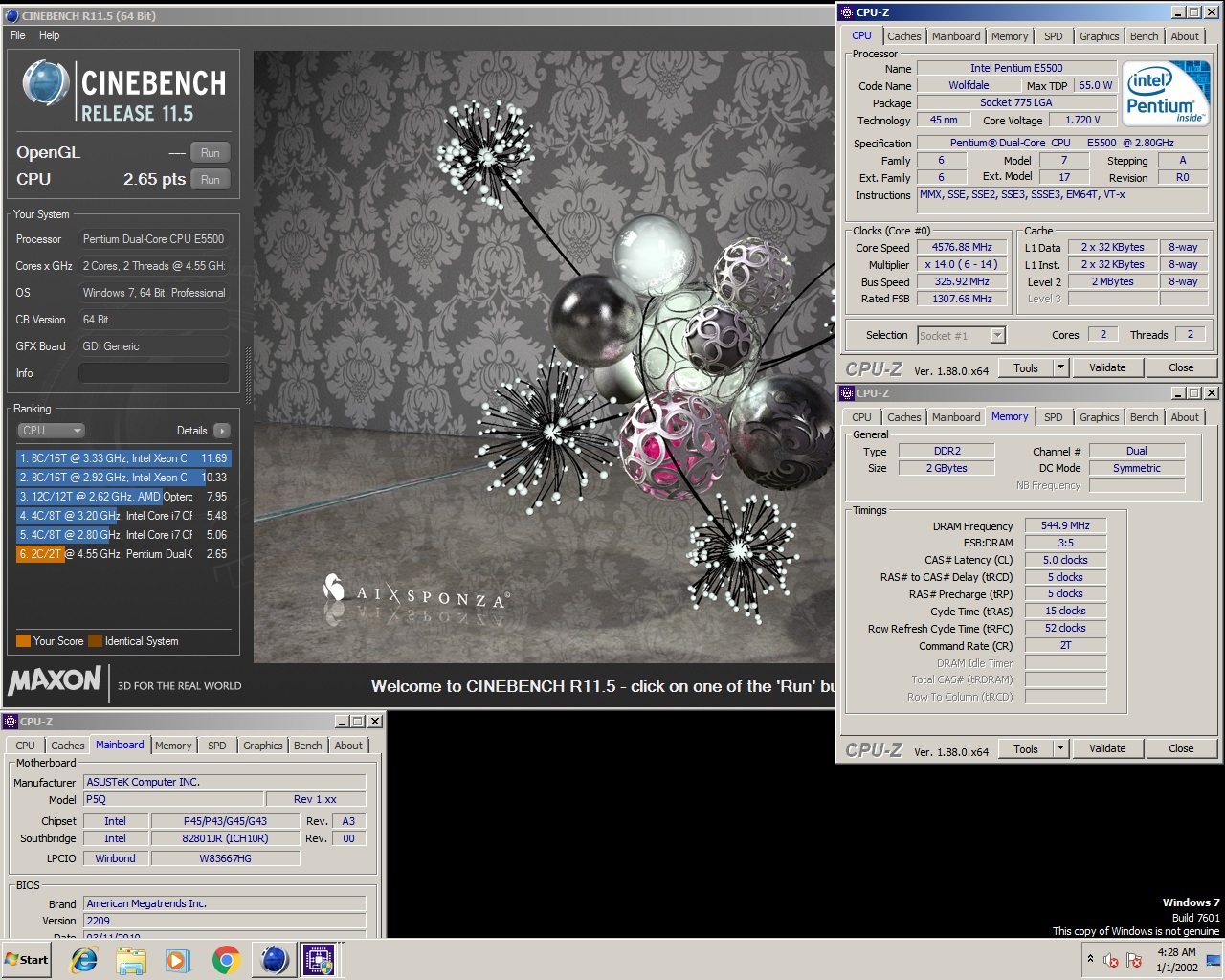Click the Start button
Screen dimensions: 1225x980
[x=27, y=959]
